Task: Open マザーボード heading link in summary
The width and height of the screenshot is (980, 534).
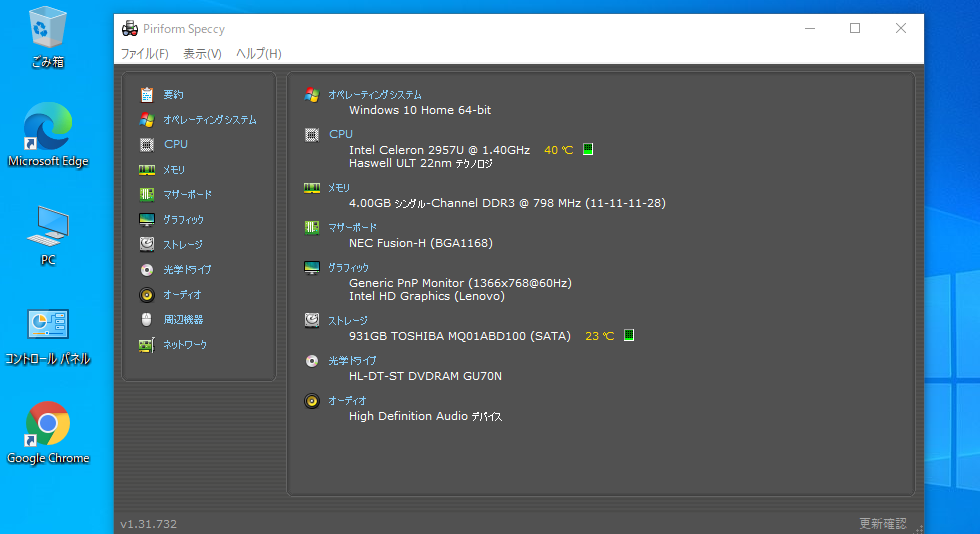Action: point(352,228)
